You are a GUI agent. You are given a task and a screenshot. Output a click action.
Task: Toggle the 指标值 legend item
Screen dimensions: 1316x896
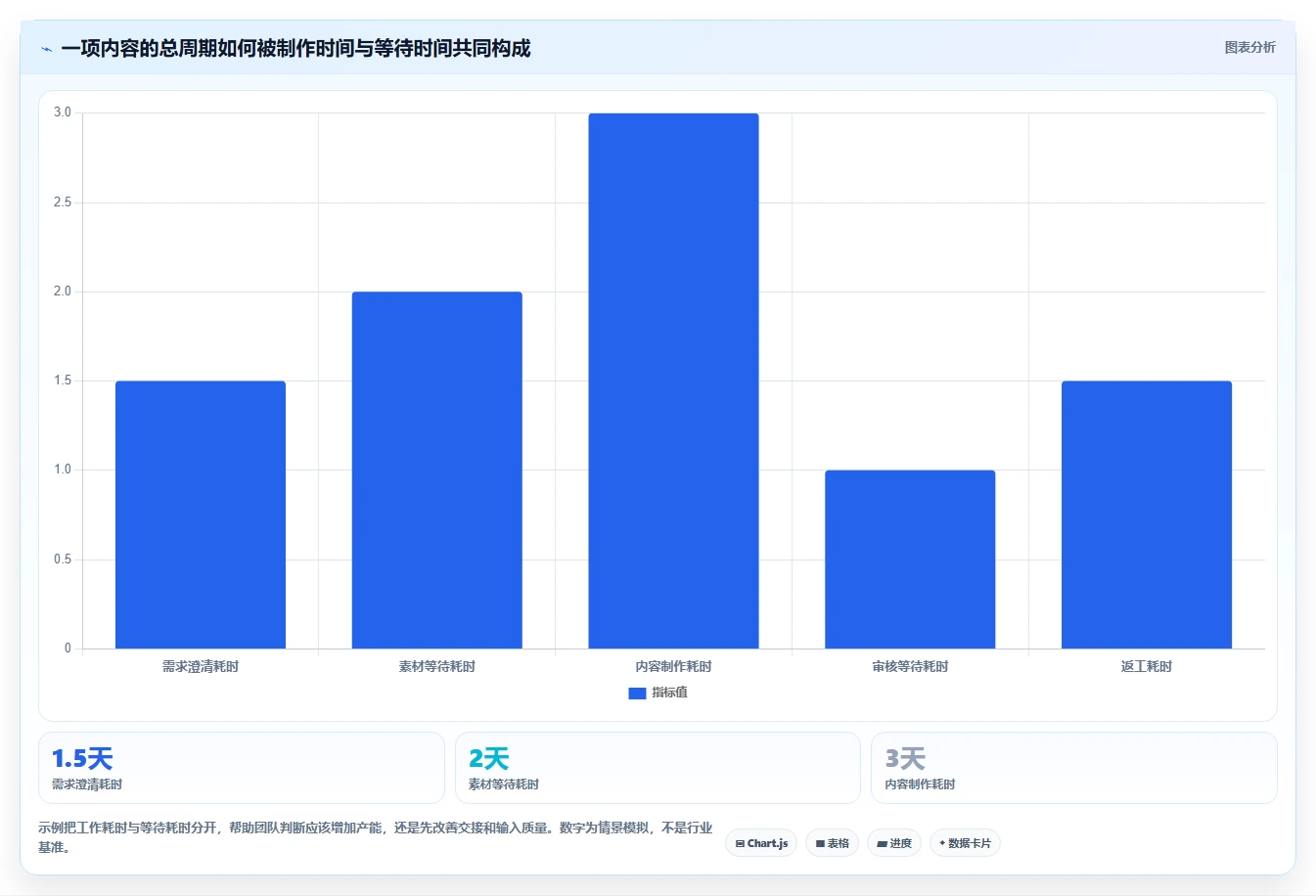[658, 693]
